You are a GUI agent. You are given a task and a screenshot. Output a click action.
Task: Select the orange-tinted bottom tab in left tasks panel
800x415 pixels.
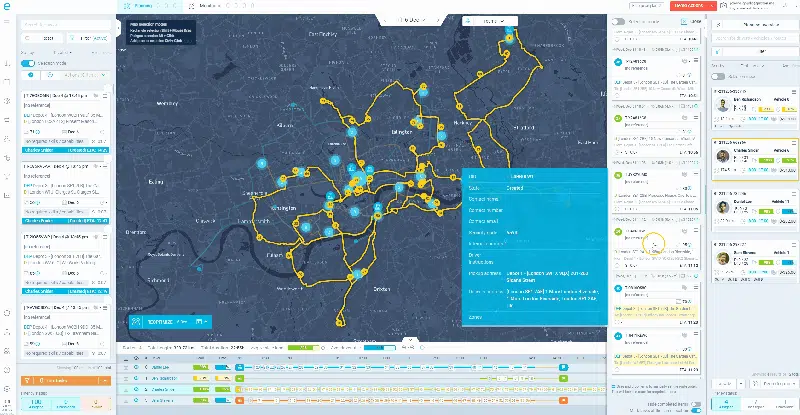tap(96, 404)
